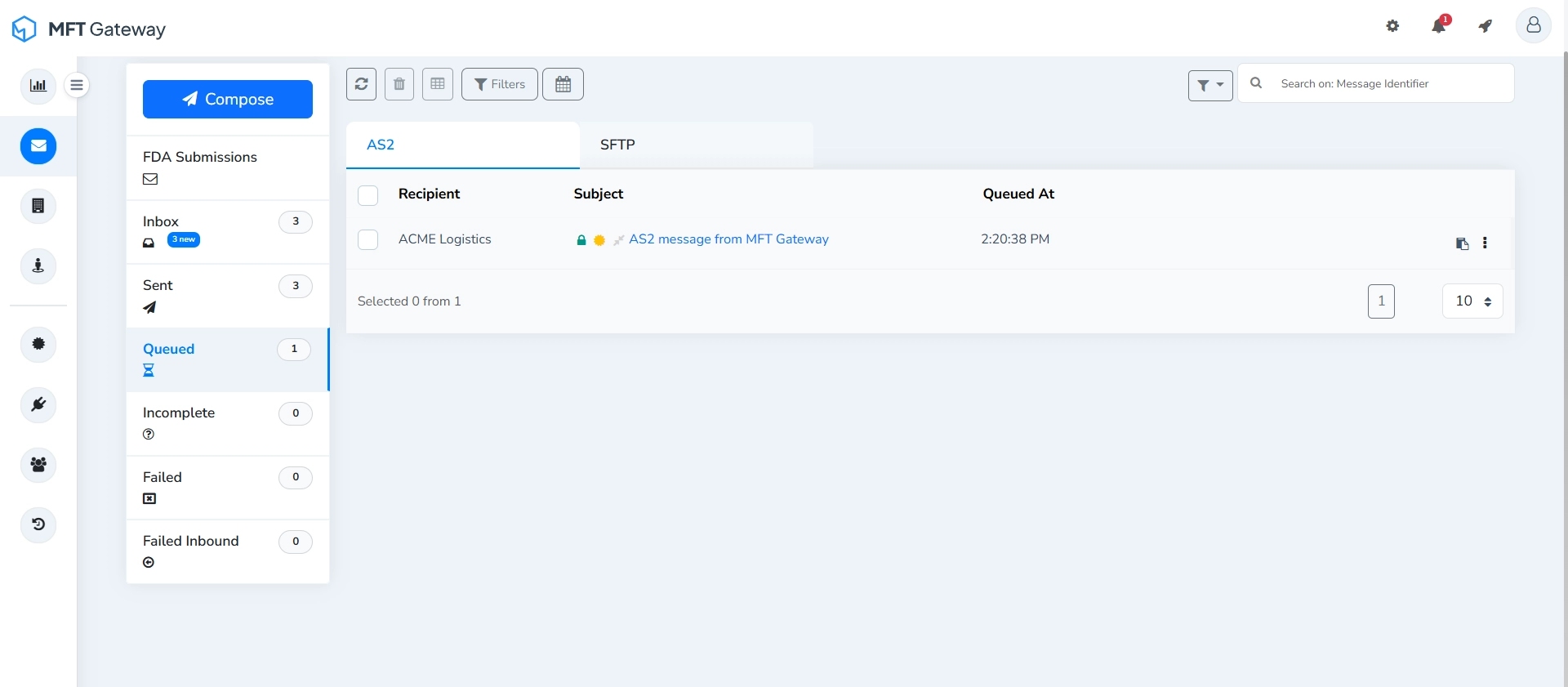This screenshot has height=687, width=1568.
Task: Open the Sent folder
Action: point(228,296)
